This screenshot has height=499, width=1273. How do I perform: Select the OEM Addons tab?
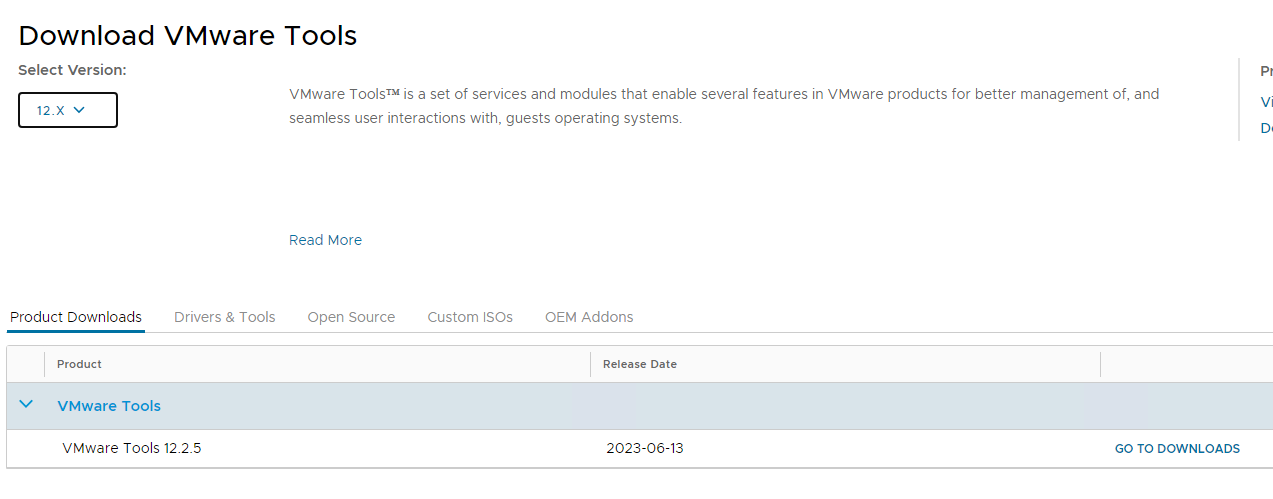coord(589,317)
